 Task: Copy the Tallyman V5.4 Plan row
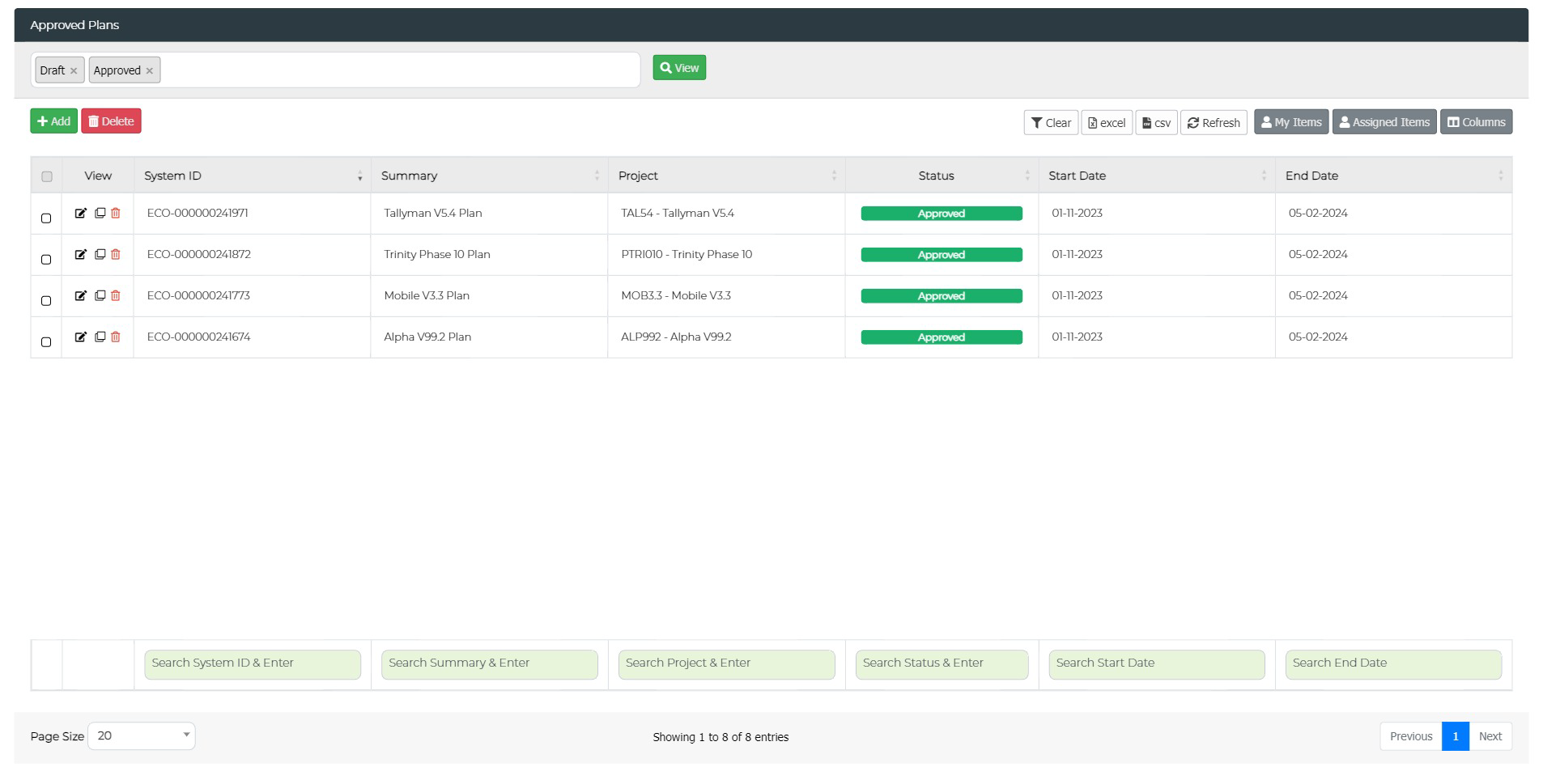[100, 213]
